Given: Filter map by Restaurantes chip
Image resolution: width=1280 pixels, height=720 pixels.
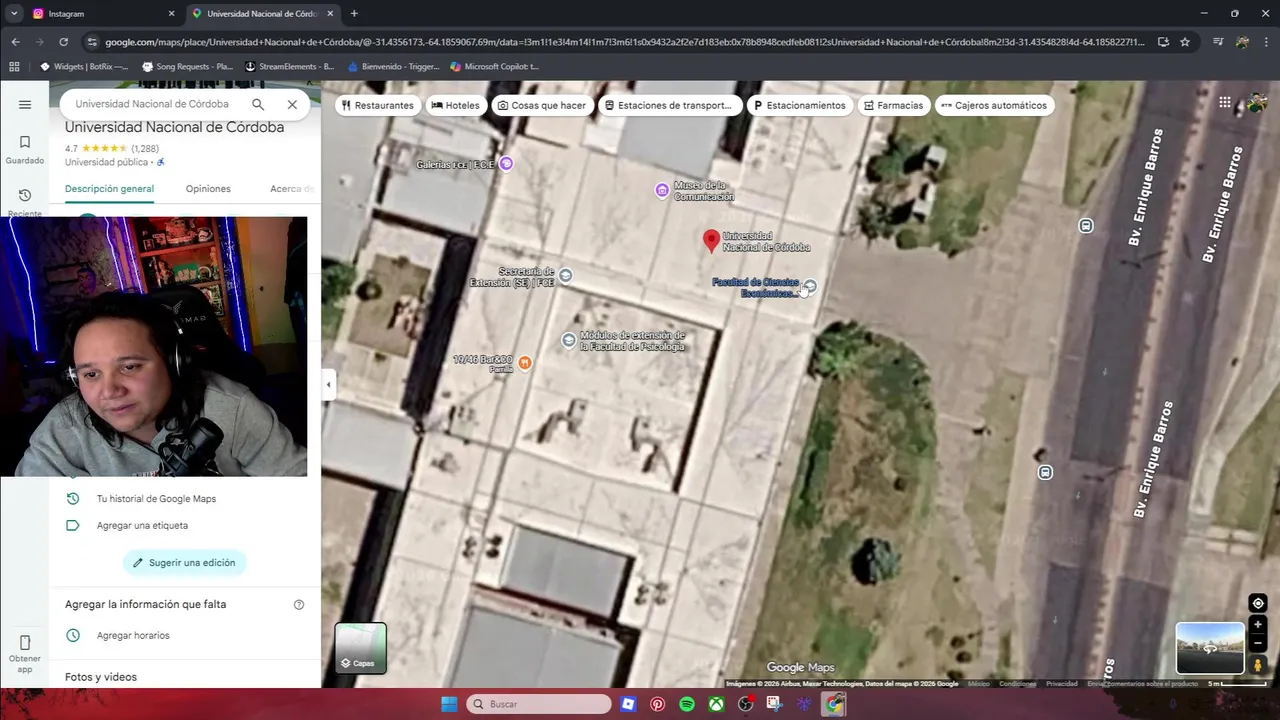Looking at the screenshot, I should point(377,105).
